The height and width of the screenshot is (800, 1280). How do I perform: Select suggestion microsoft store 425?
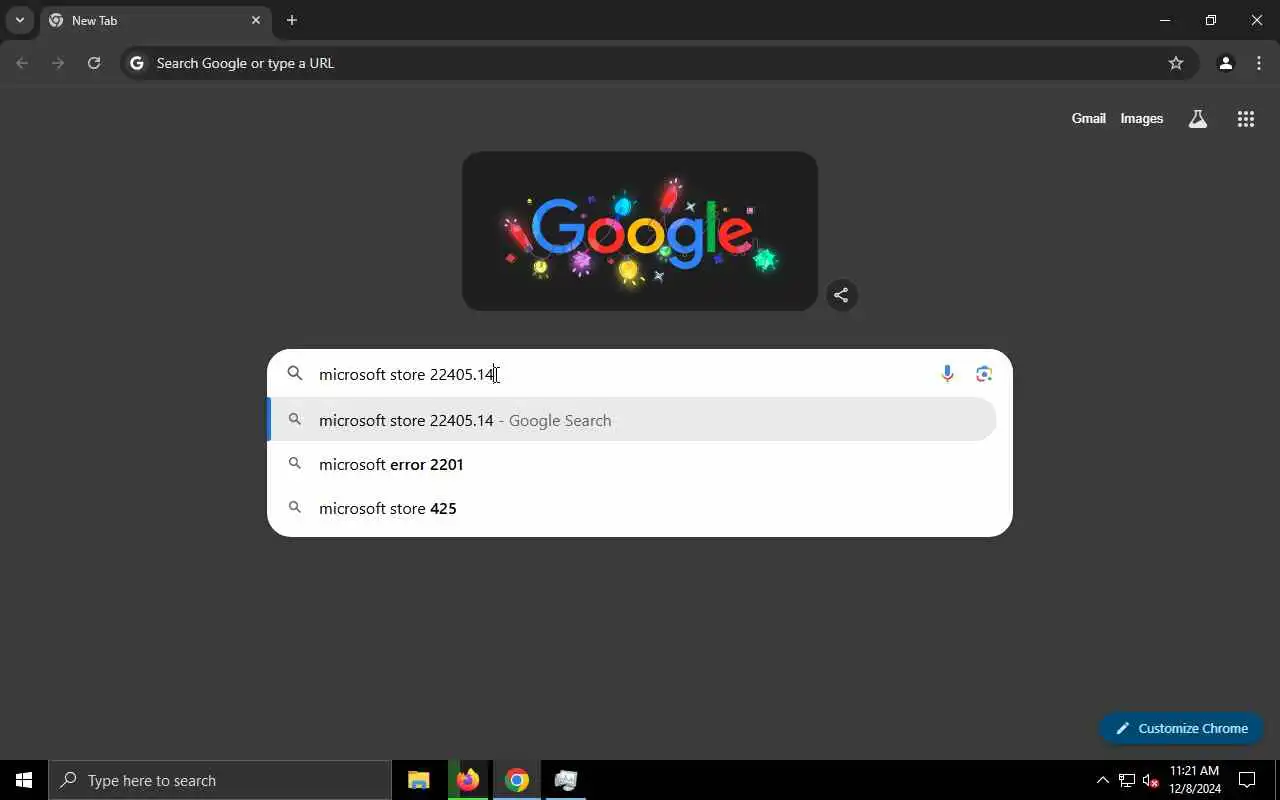(633, 508)
